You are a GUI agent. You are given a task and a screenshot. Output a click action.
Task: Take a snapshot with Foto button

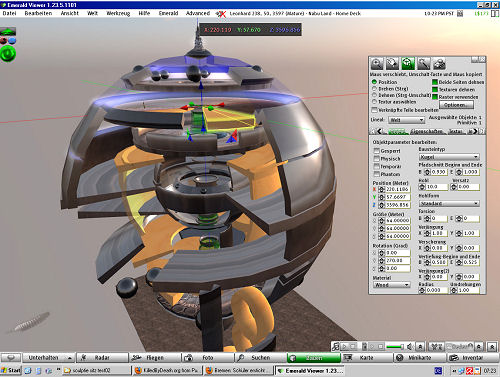208,358
